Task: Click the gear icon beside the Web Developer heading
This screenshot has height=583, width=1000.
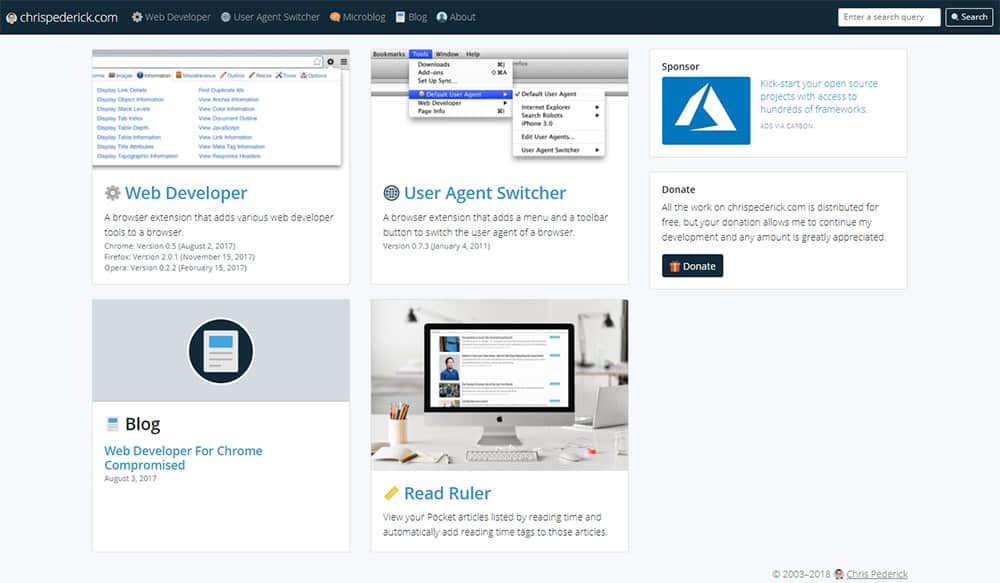Action: (x=112, y=193)
